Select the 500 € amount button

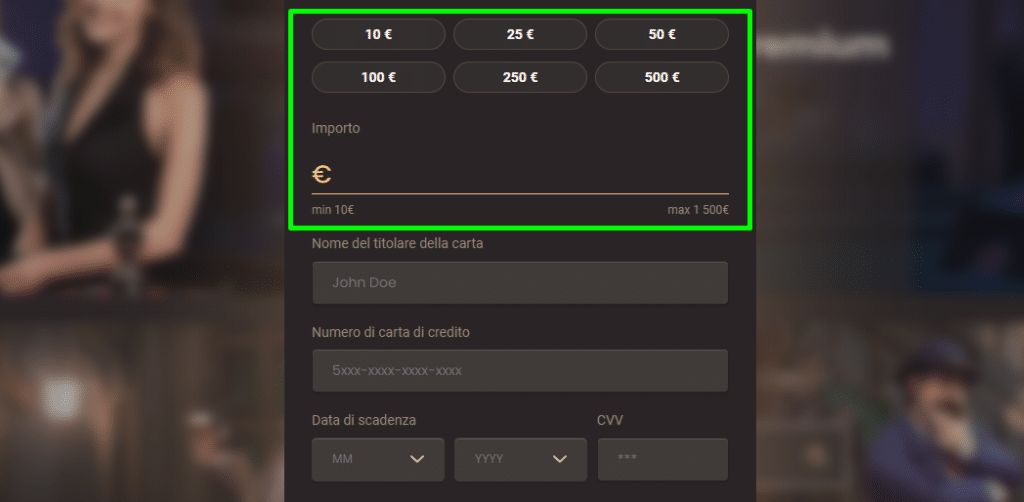click(x=662, y=77)
